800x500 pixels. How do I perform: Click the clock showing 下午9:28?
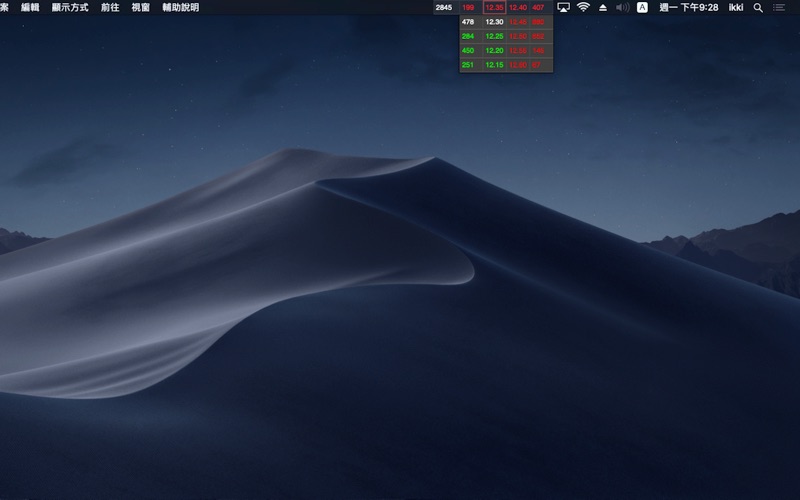[x=689, y=7]
